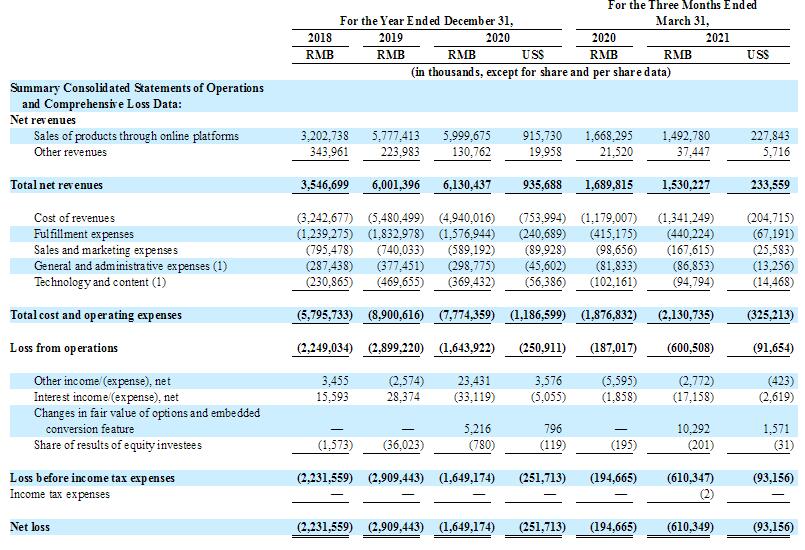Click total net revenues 233,559 in US$
This screenshot has height=550, width=805.
click(770, 185)
